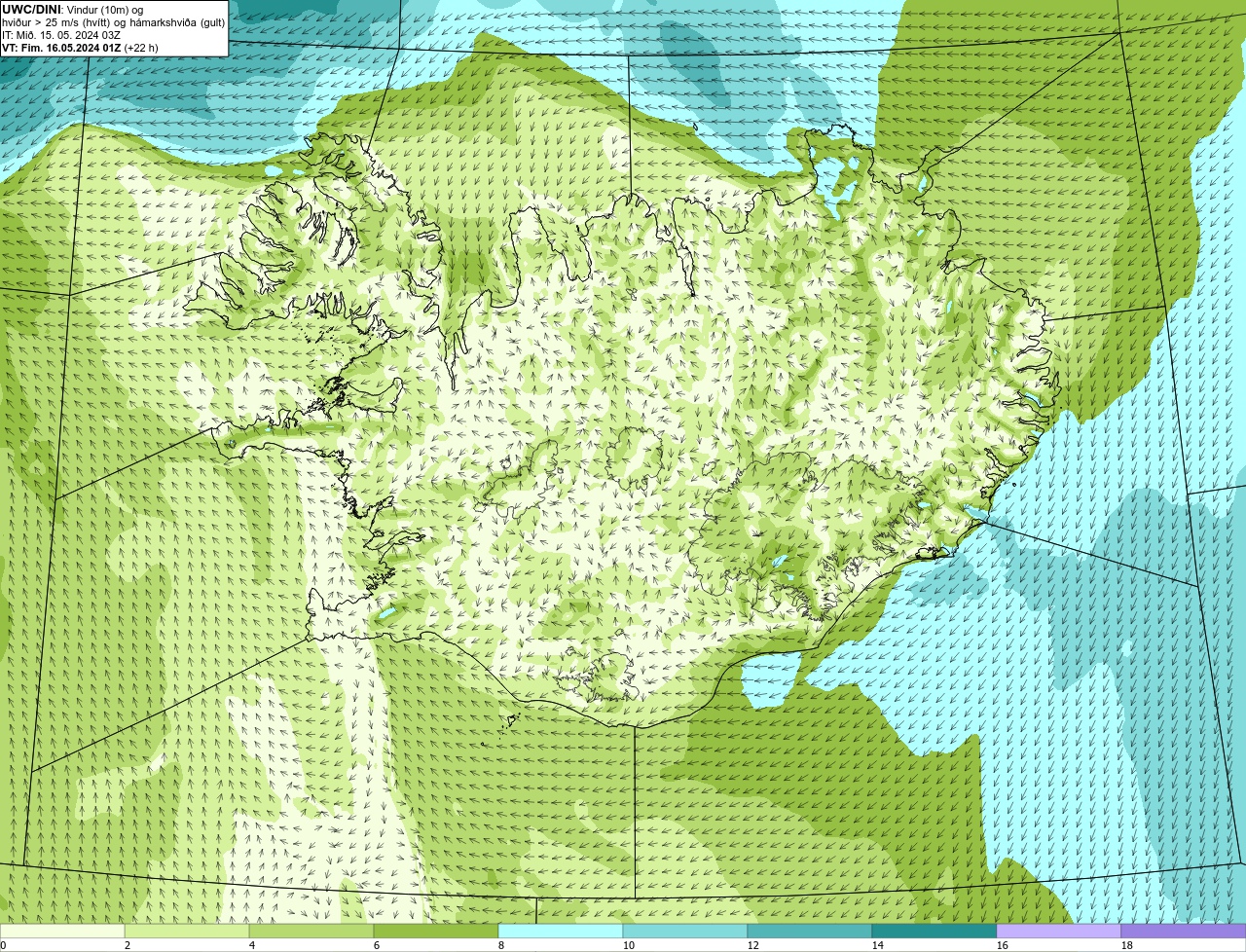Click the legend scale label '6'
Viewport: 1246px width, 952px height.
377,945
